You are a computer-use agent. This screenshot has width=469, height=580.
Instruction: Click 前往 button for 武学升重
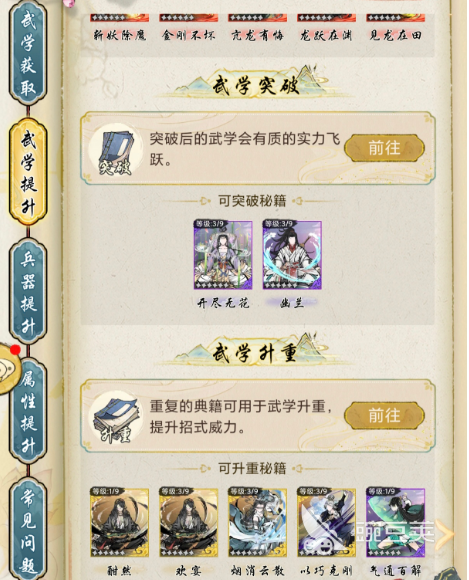pyautogui.click(x=384, y=415)
